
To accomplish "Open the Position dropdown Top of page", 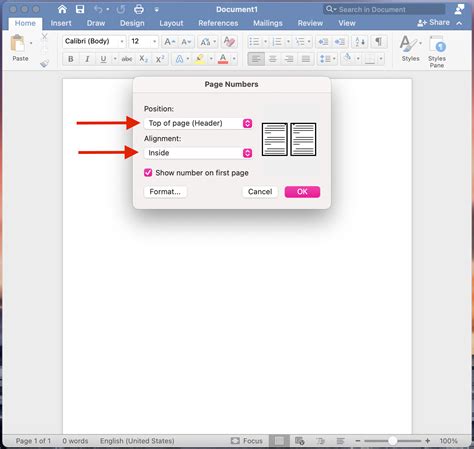I will click(198, 123).
